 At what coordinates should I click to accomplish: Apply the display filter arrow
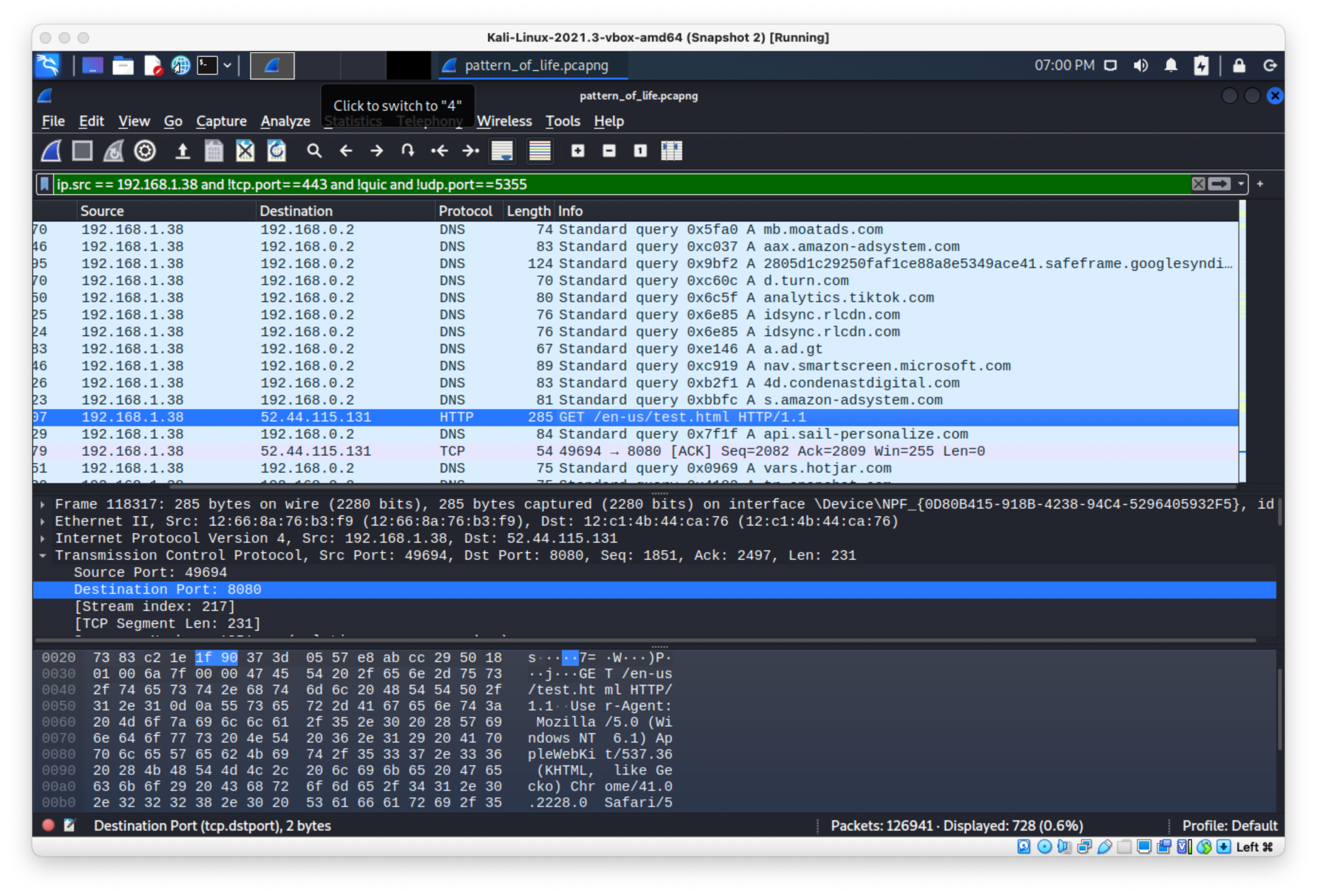pos(1218,184)
